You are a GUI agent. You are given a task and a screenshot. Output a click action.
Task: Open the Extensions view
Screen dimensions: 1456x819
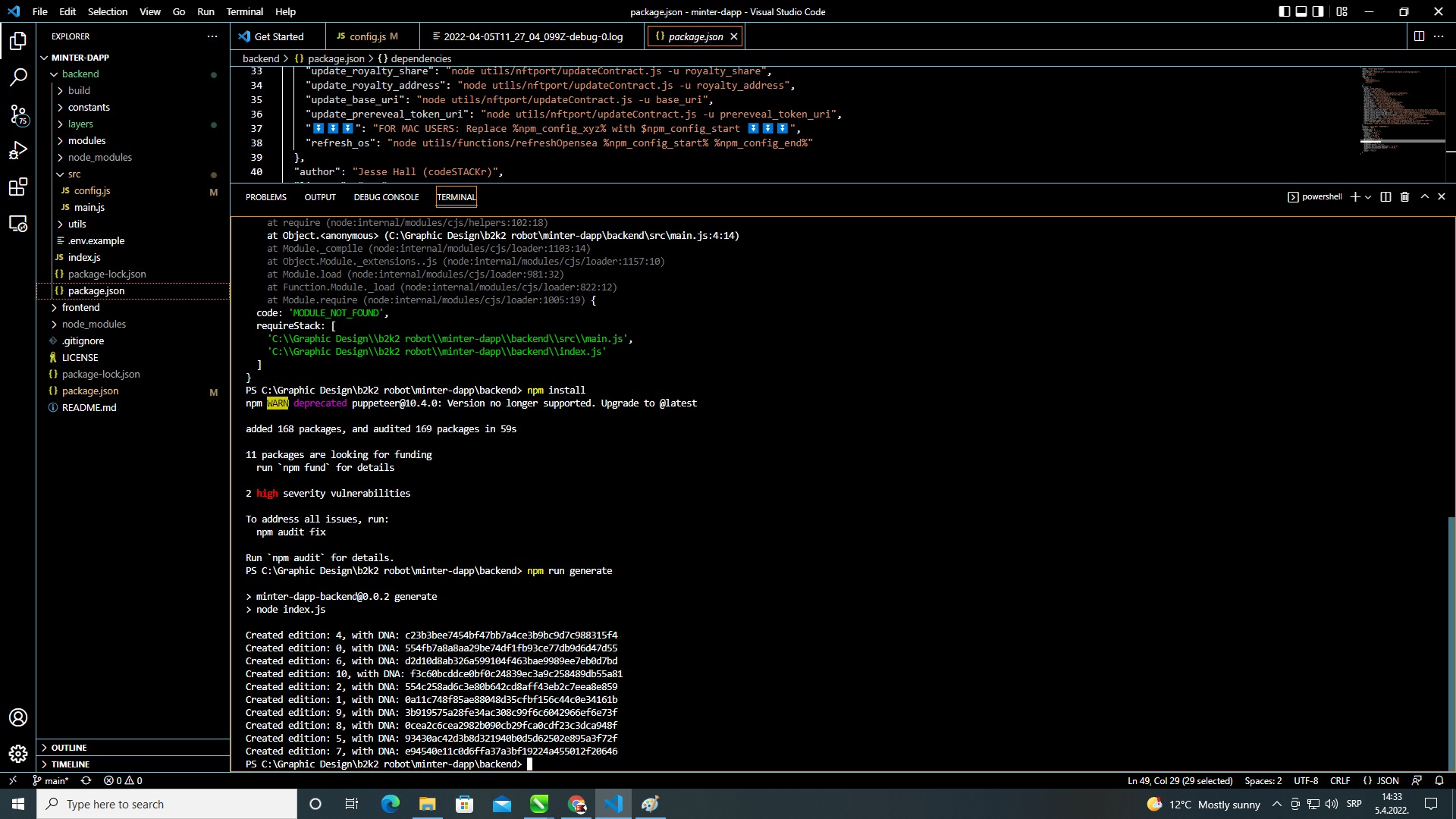coord(18,187)
